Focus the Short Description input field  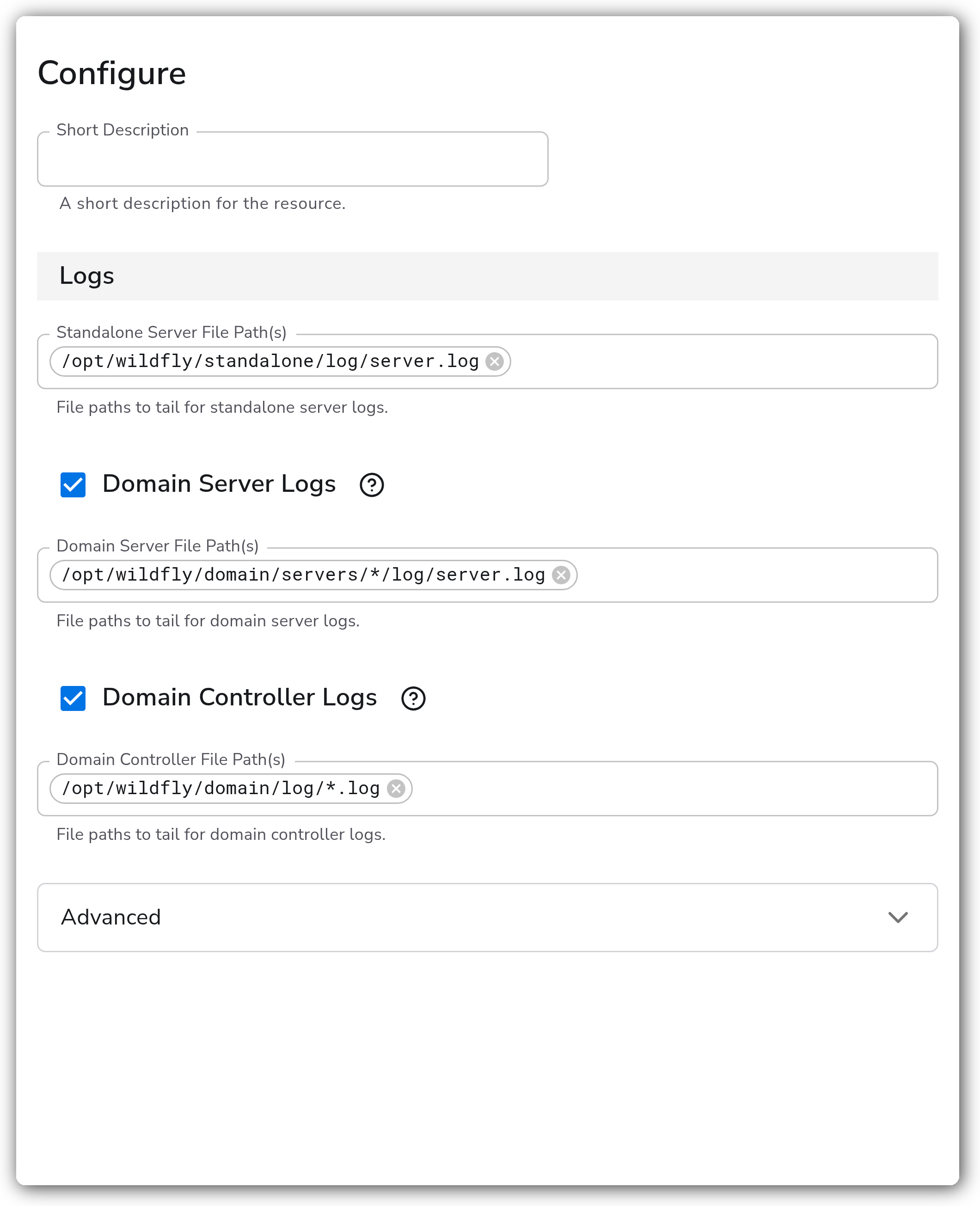point(293,159)
